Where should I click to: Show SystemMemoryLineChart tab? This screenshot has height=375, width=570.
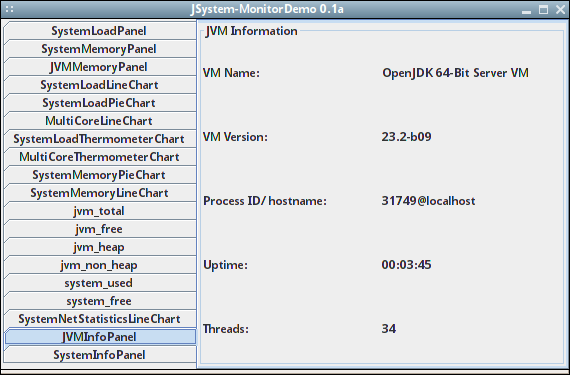100,193
